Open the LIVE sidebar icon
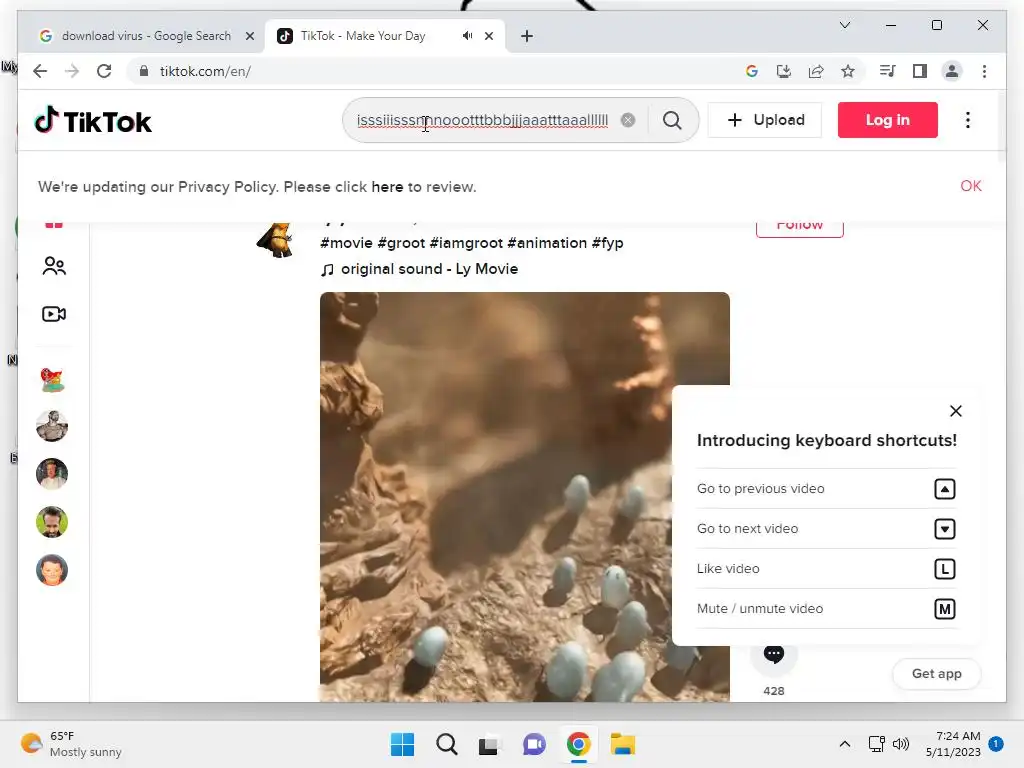 pos(54,314)
